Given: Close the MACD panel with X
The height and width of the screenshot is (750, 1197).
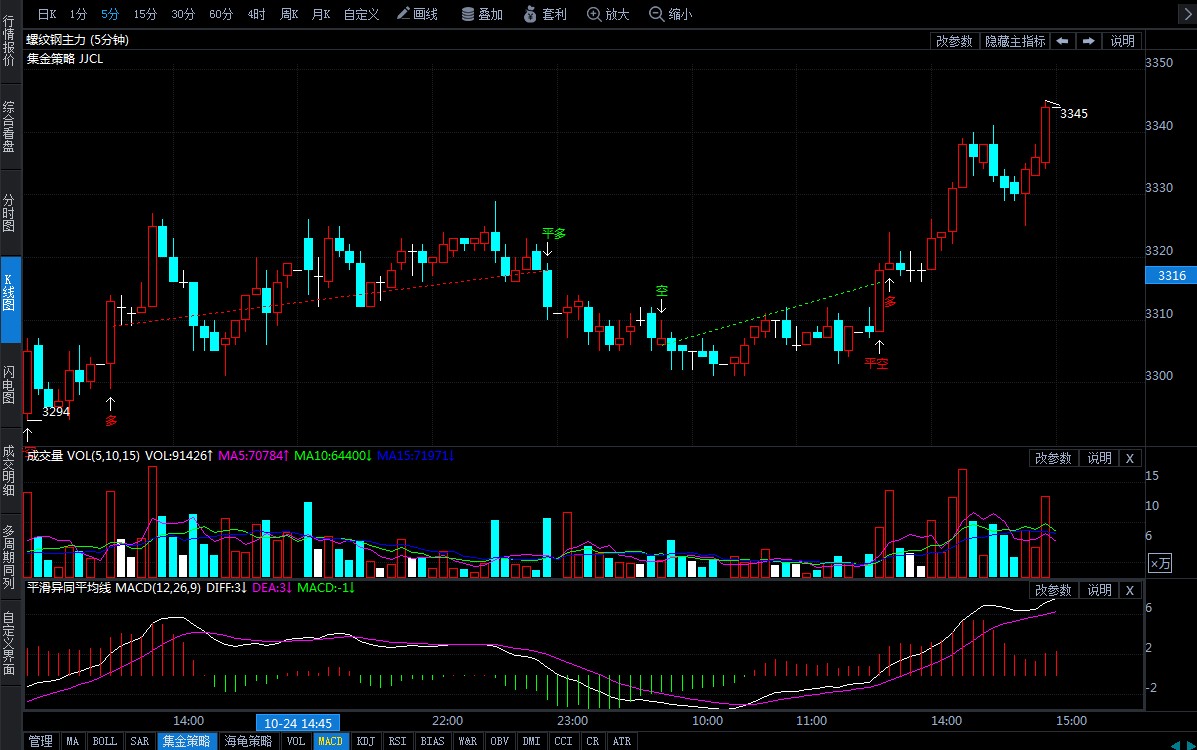Looking at the screenshot, I should 1130,590.
